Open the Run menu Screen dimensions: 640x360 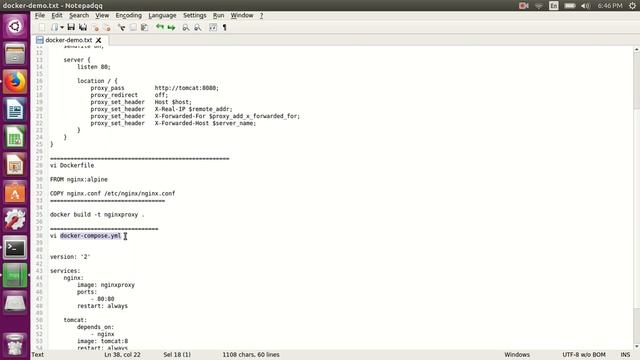218,15
